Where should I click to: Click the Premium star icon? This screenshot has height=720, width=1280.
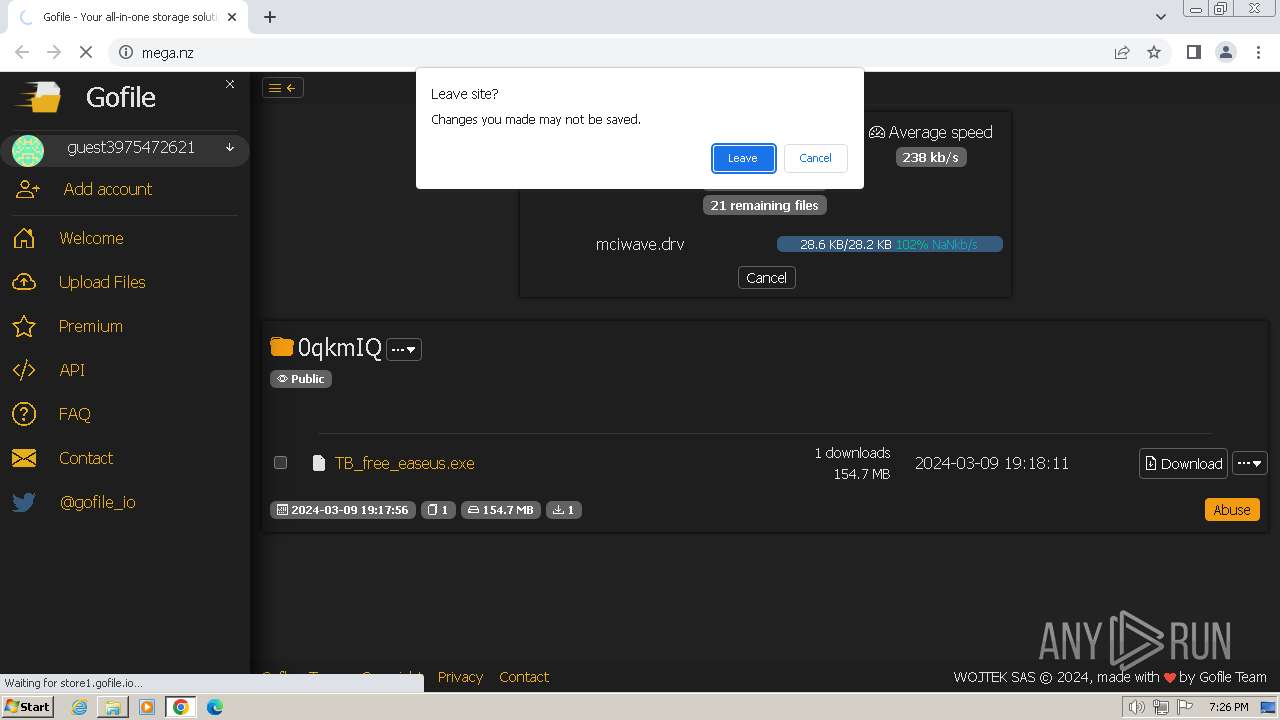pos(24,326)
